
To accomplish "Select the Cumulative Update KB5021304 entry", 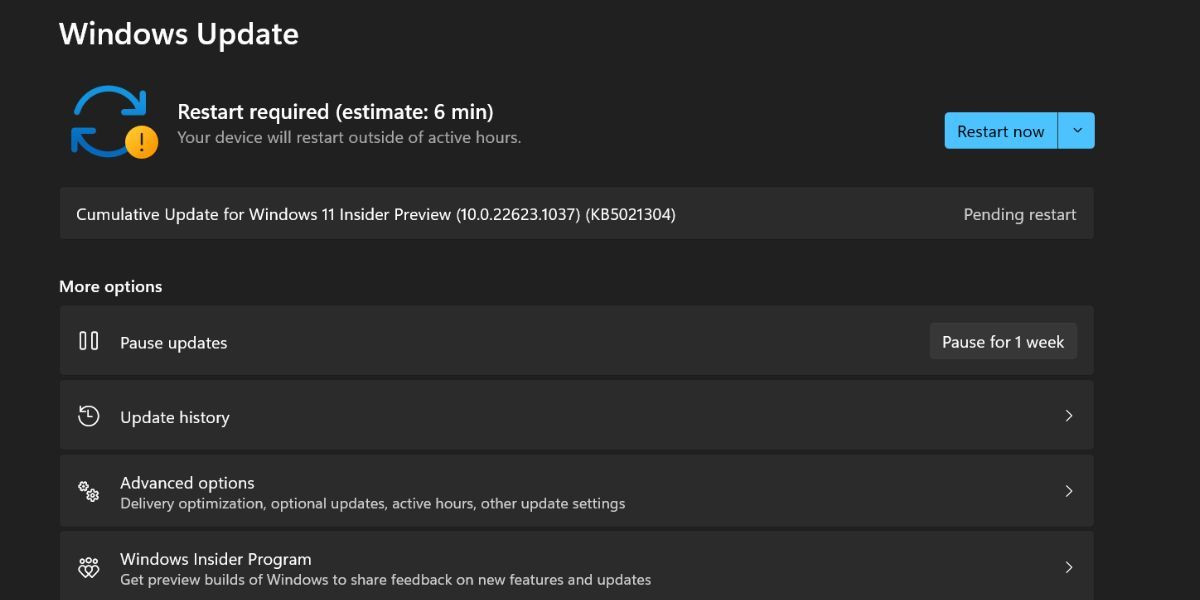I will pyautogui.click(x=375, y=213).
